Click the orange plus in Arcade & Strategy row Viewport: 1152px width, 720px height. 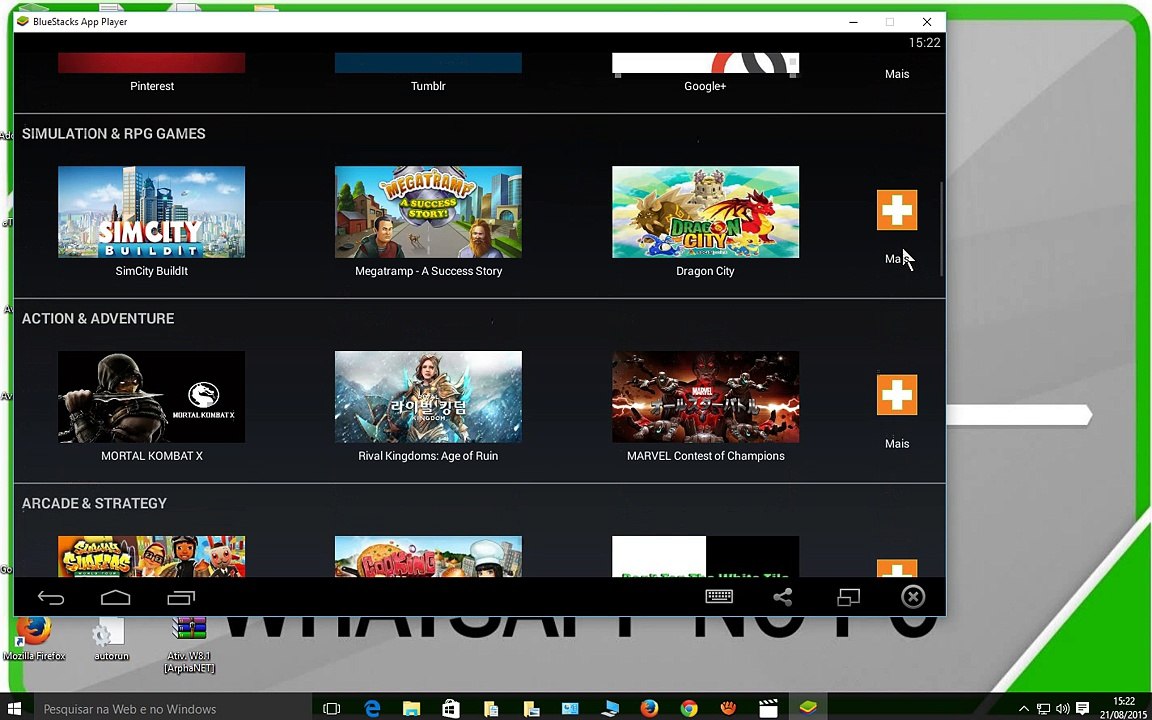click(897, 568)
